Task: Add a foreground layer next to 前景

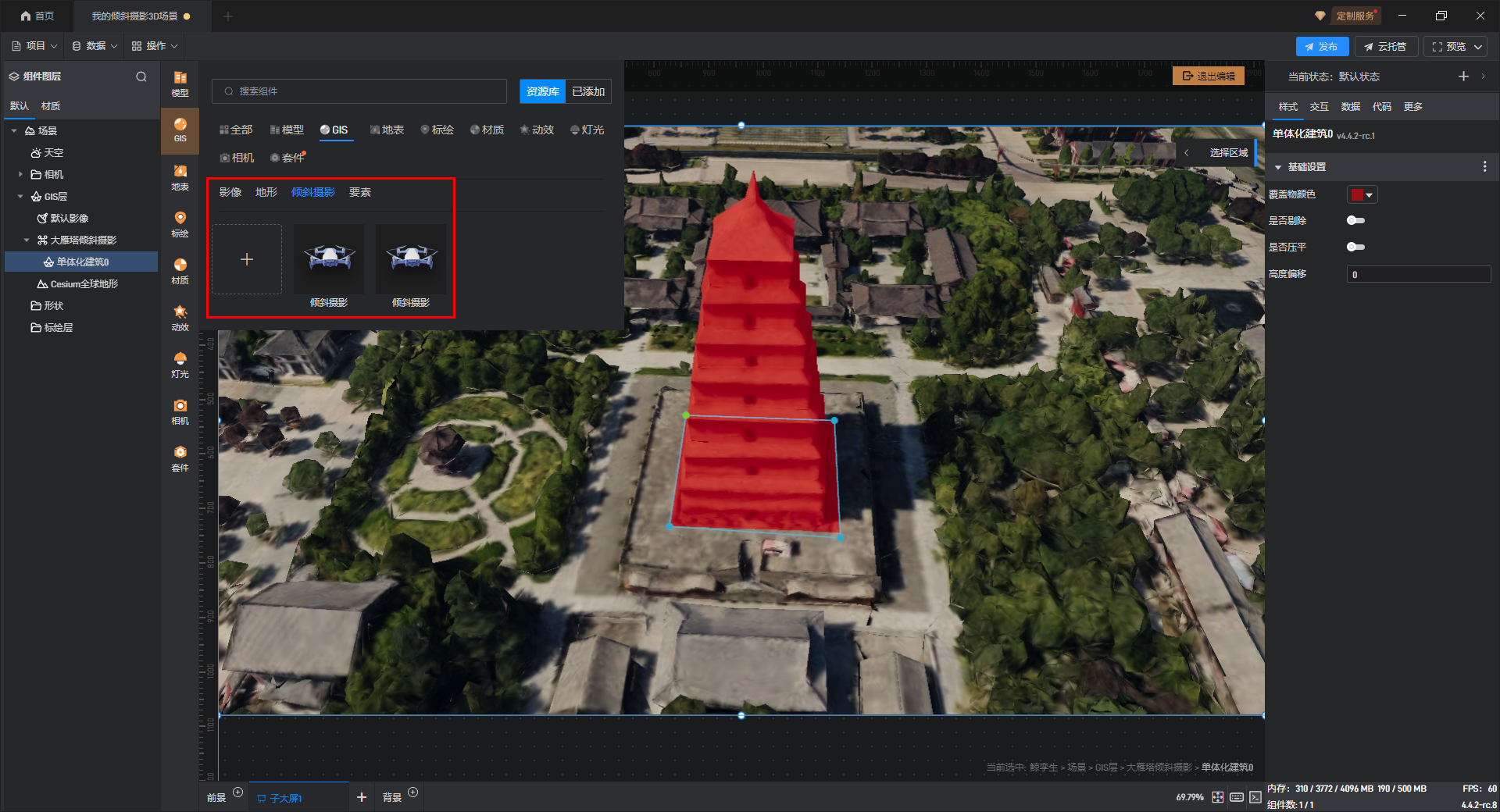Action: pos(238,792)
